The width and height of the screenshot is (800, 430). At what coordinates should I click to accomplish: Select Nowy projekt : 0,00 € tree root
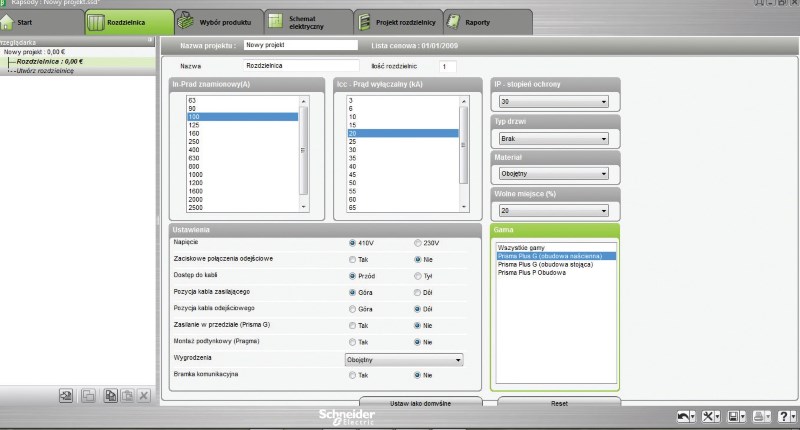point(34,52)
